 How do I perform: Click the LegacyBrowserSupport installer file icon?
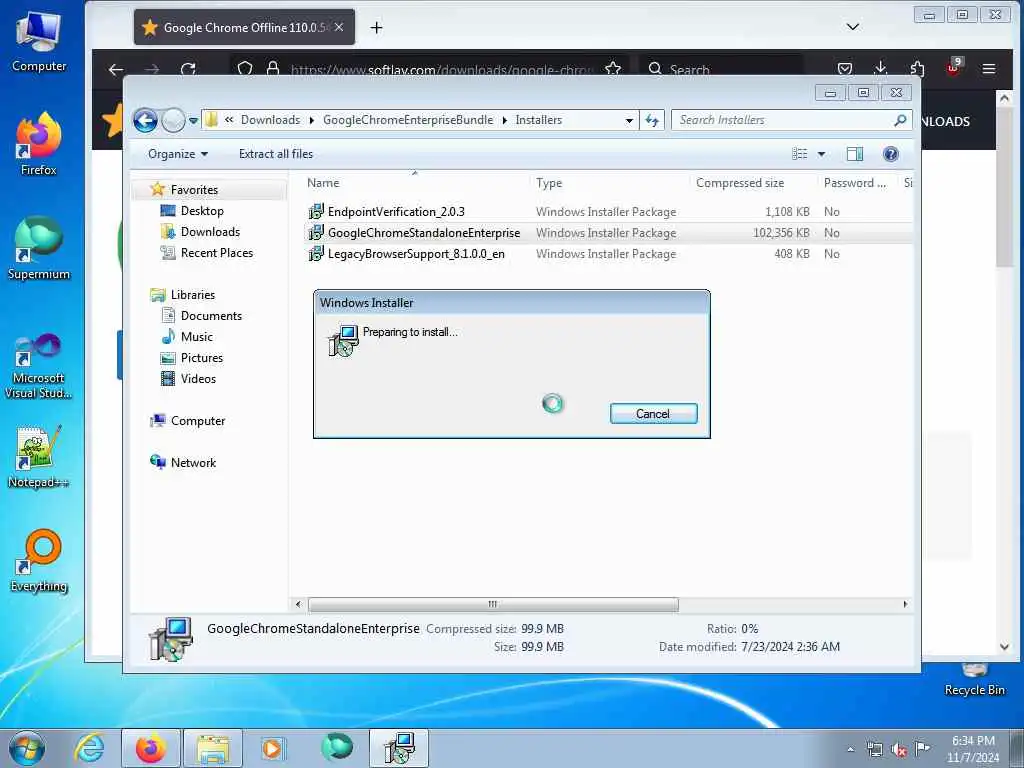click(x=316, y=254)
